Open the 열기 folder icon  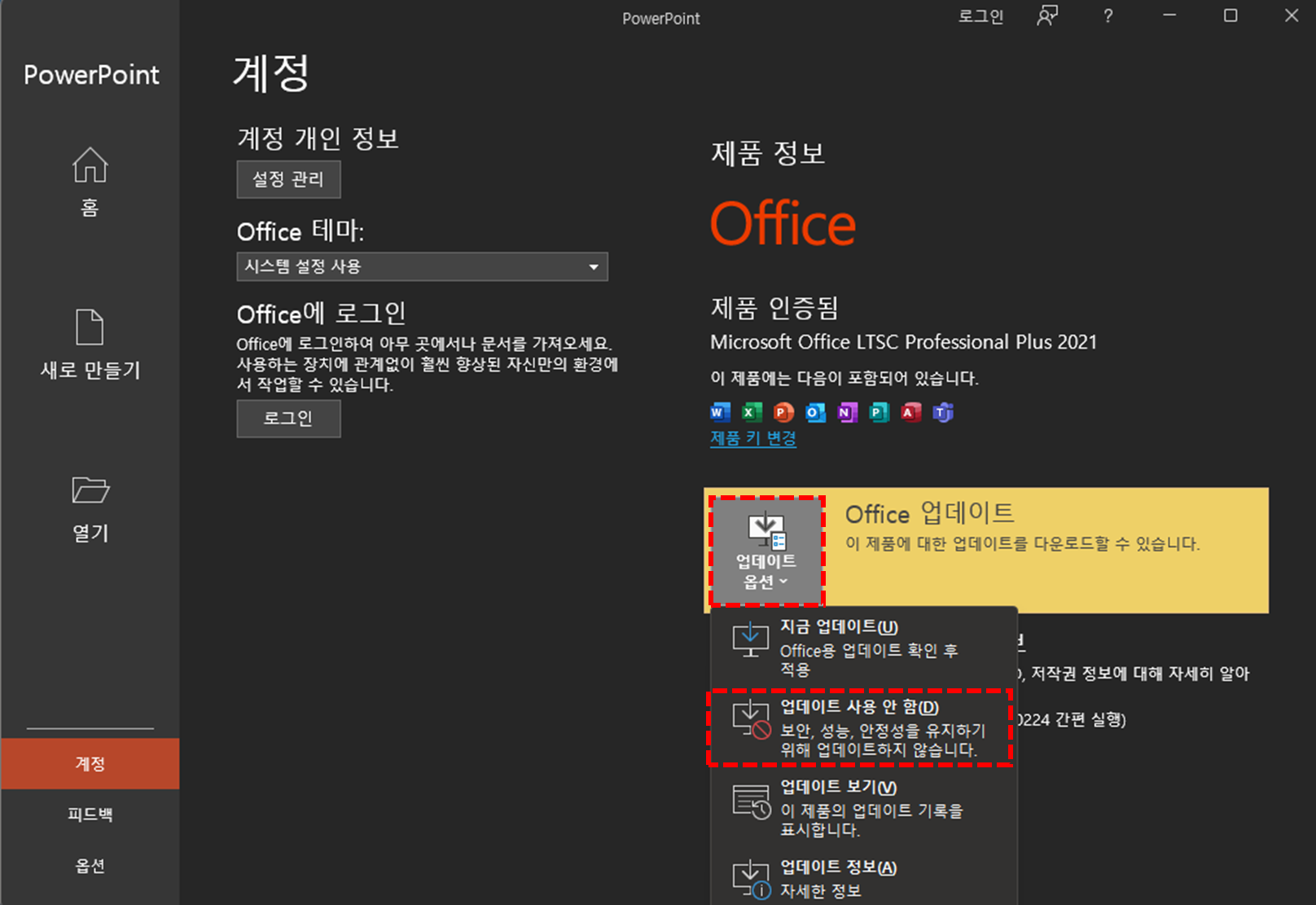(x=90, y=490)
